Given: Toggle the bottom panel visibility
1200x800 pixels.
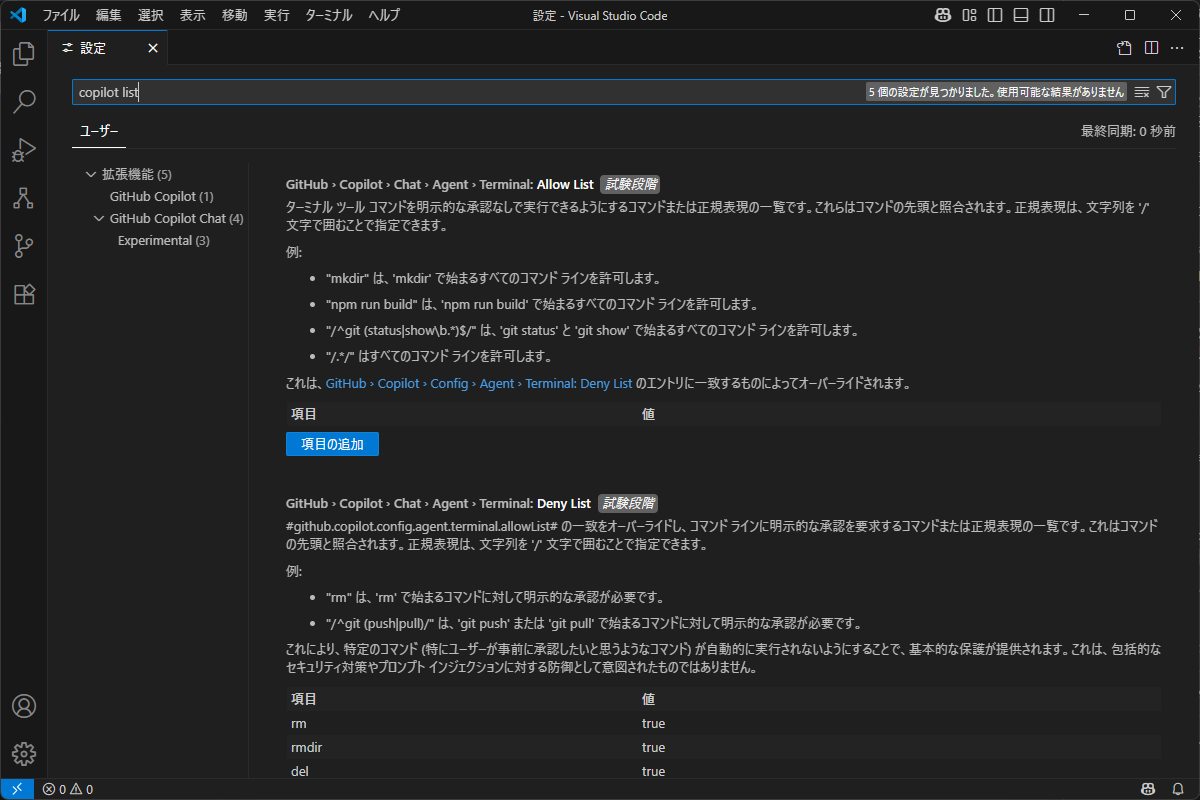Looking at the screenshot, I should point(1020,15).
